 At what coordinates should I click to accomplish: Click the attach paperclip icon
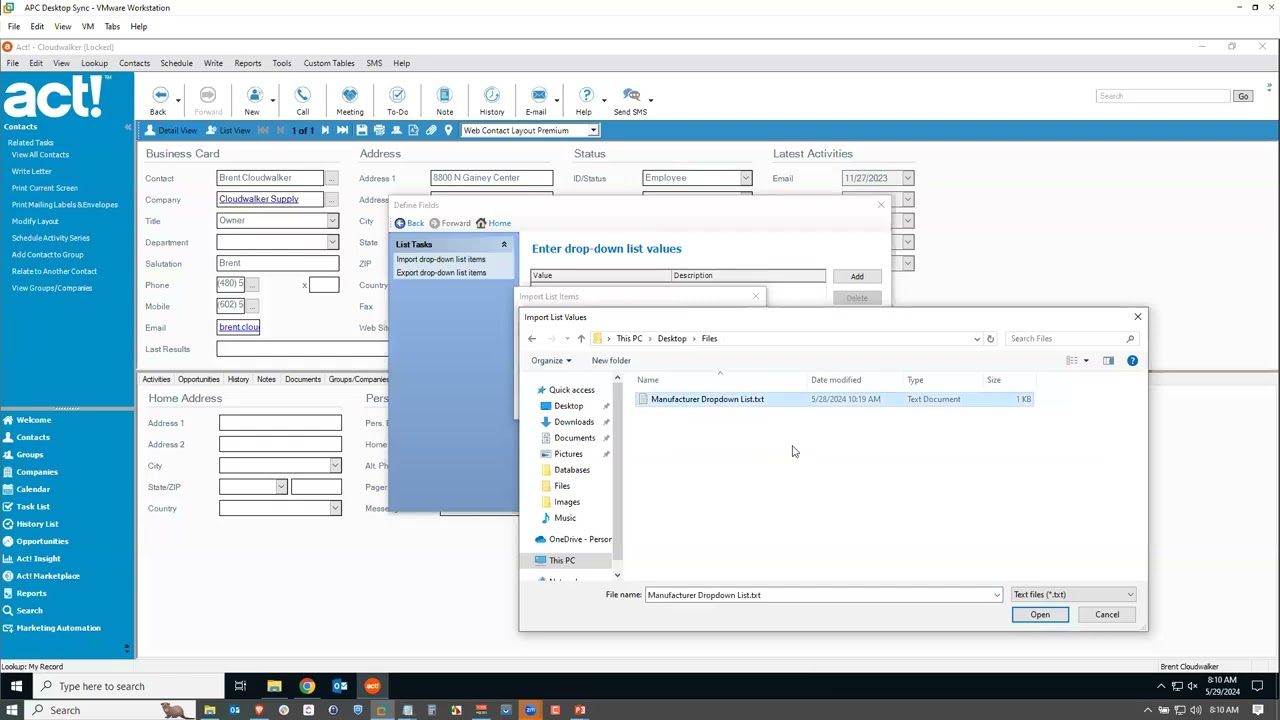(431, 131)
